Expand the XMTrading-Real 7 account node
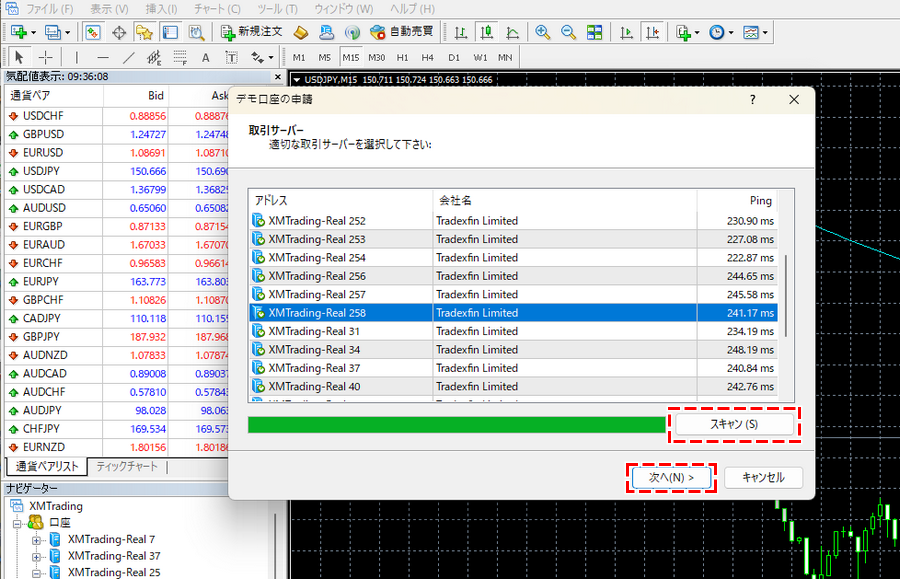The width and height of the screenshot is (900, 579). click(x=36, y=540)
